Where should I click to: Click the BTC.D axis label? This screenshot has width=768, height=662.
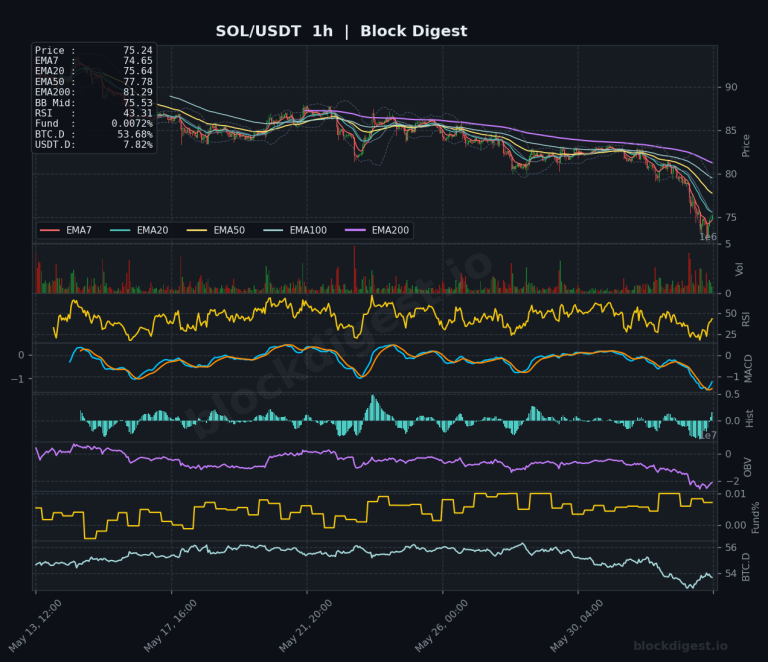click(x=746, y=567)
